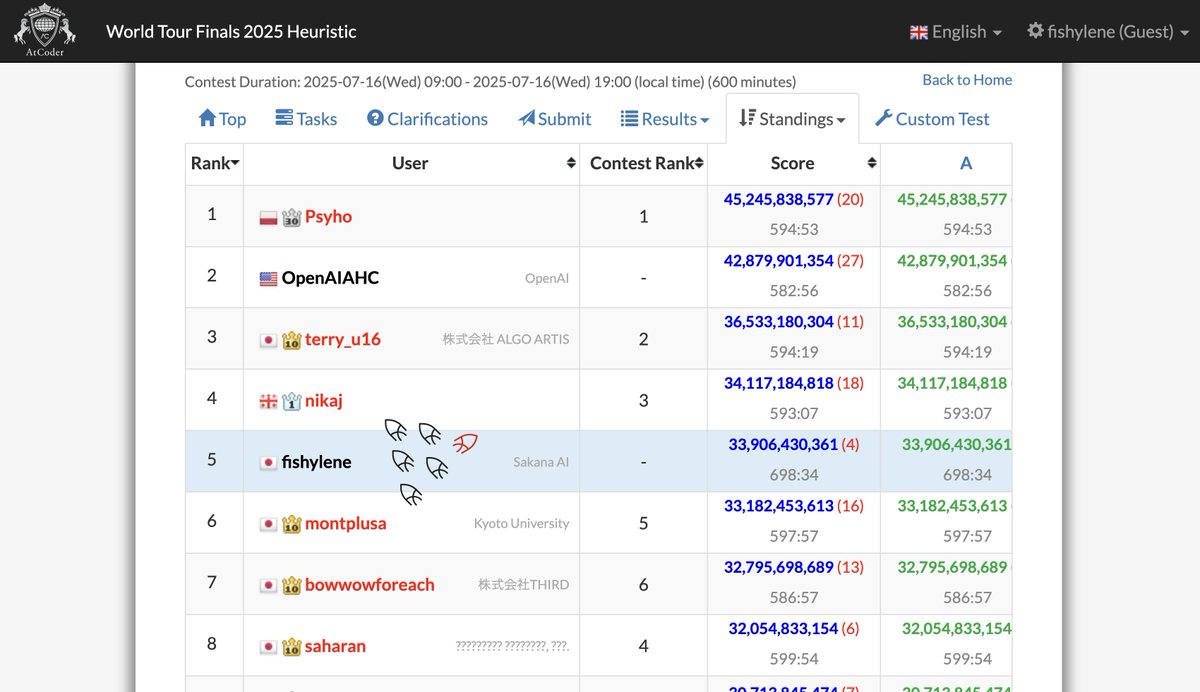Click the Georgia flag beside nikaj
This screenshot has height=692, width=1200.
(x=268, y=401)
